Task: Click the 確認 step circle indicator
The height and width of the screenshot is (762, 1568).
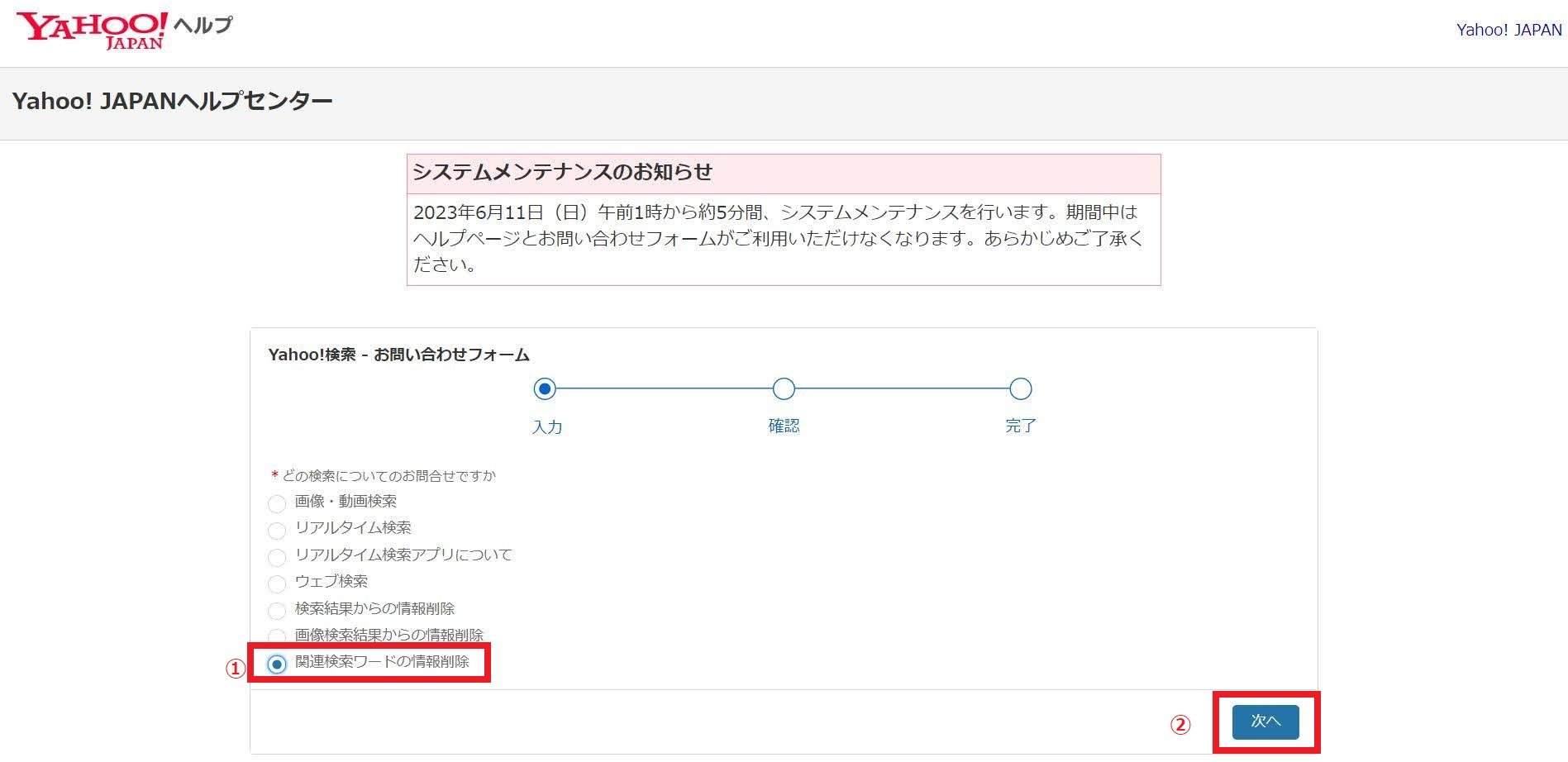Action: point(784,388)
